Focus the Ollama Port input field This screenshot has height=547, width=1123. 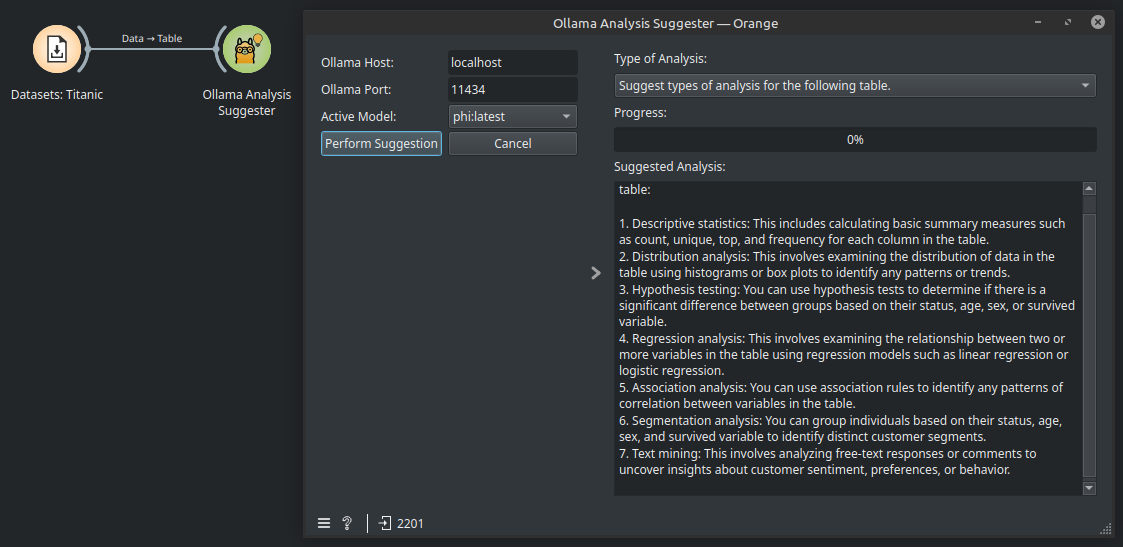(x=513, y=89)
